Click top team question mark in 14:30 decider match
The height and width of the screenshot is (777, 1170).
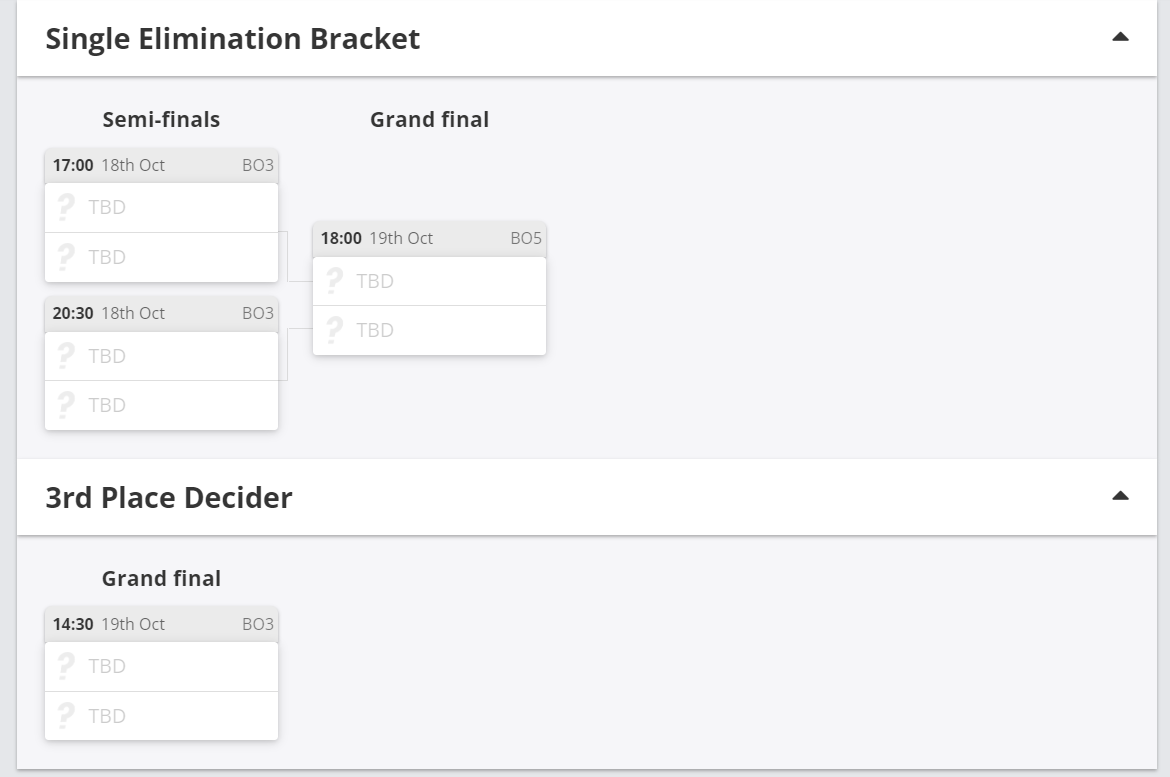66,666
